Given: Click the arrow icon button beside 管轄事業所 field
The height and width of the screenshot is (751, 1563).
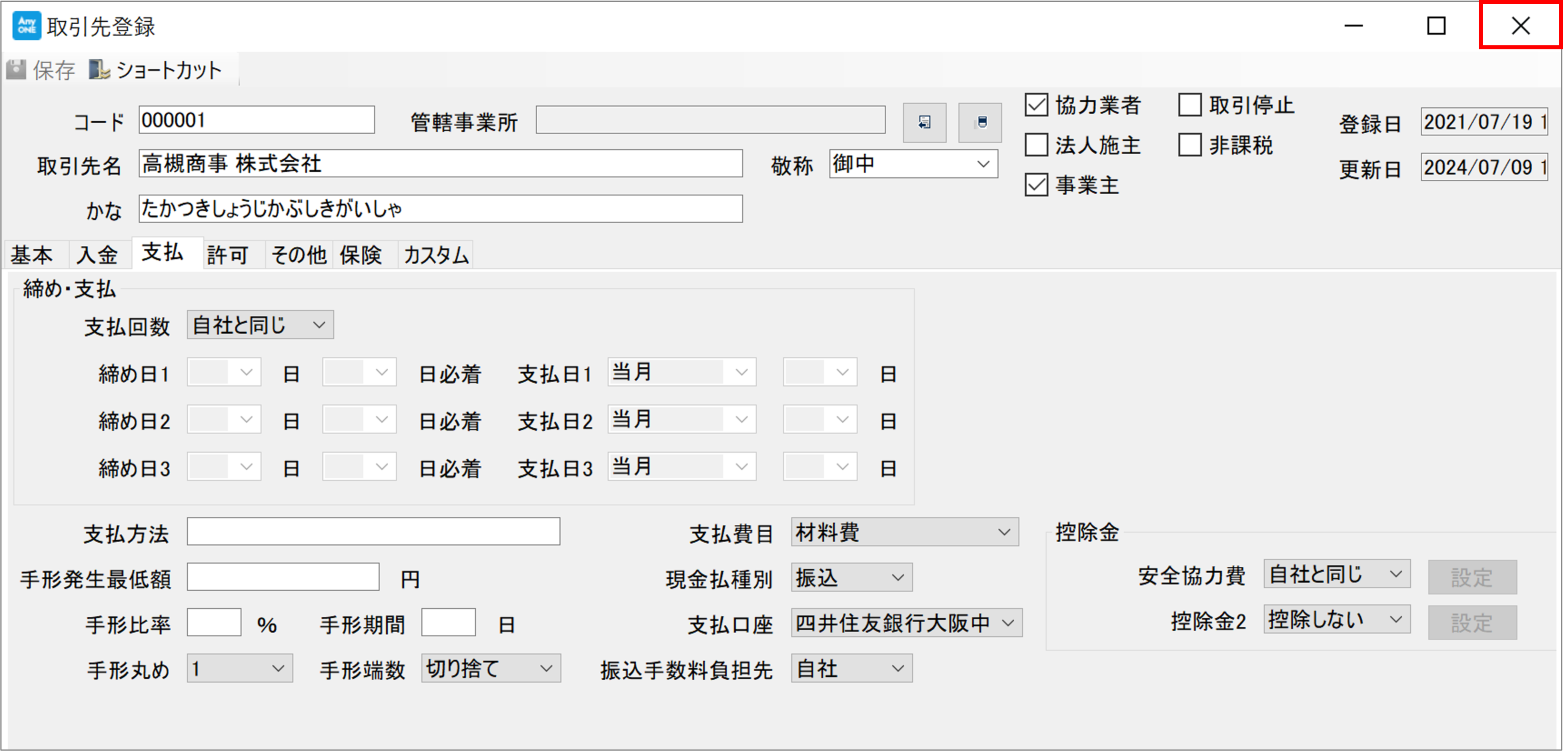Looking at the screenshot, I should (925, 122).
